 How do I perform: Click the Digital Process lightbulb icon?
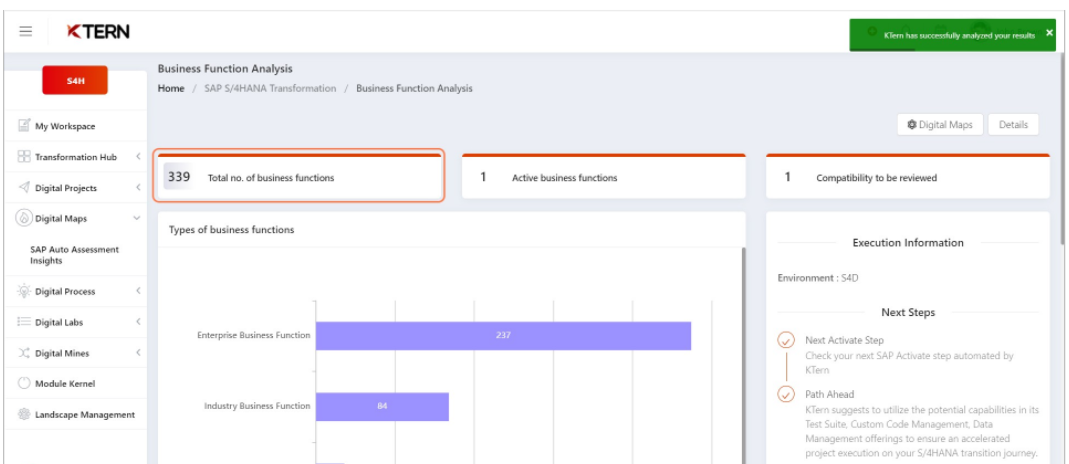click(25, 291)
